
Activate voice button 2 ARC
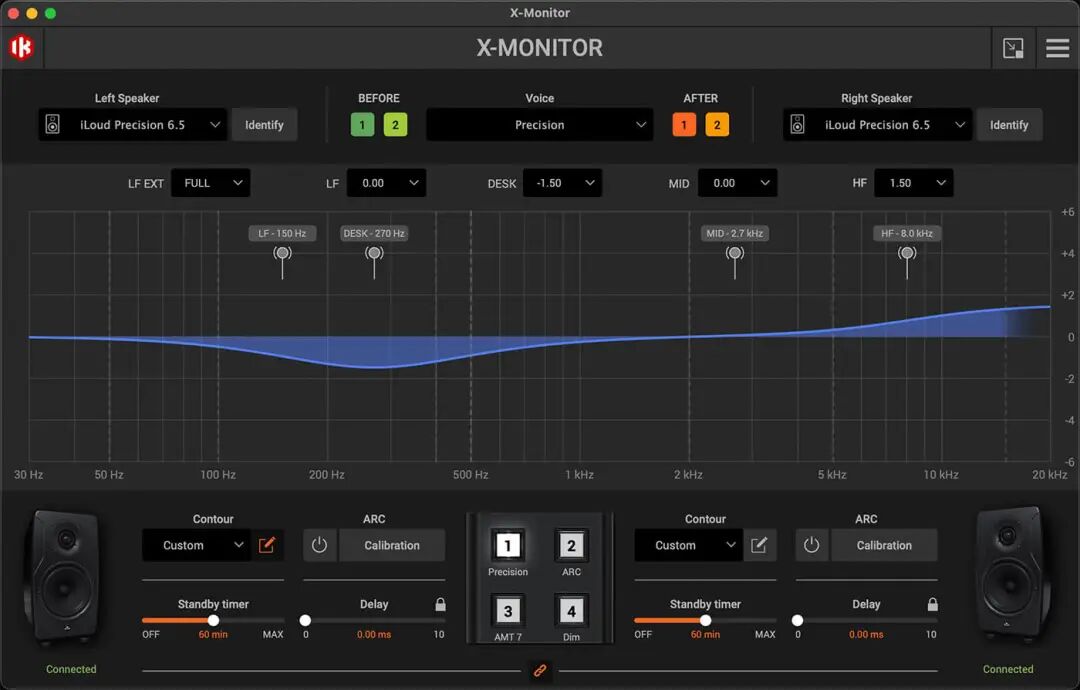[571, 545]
